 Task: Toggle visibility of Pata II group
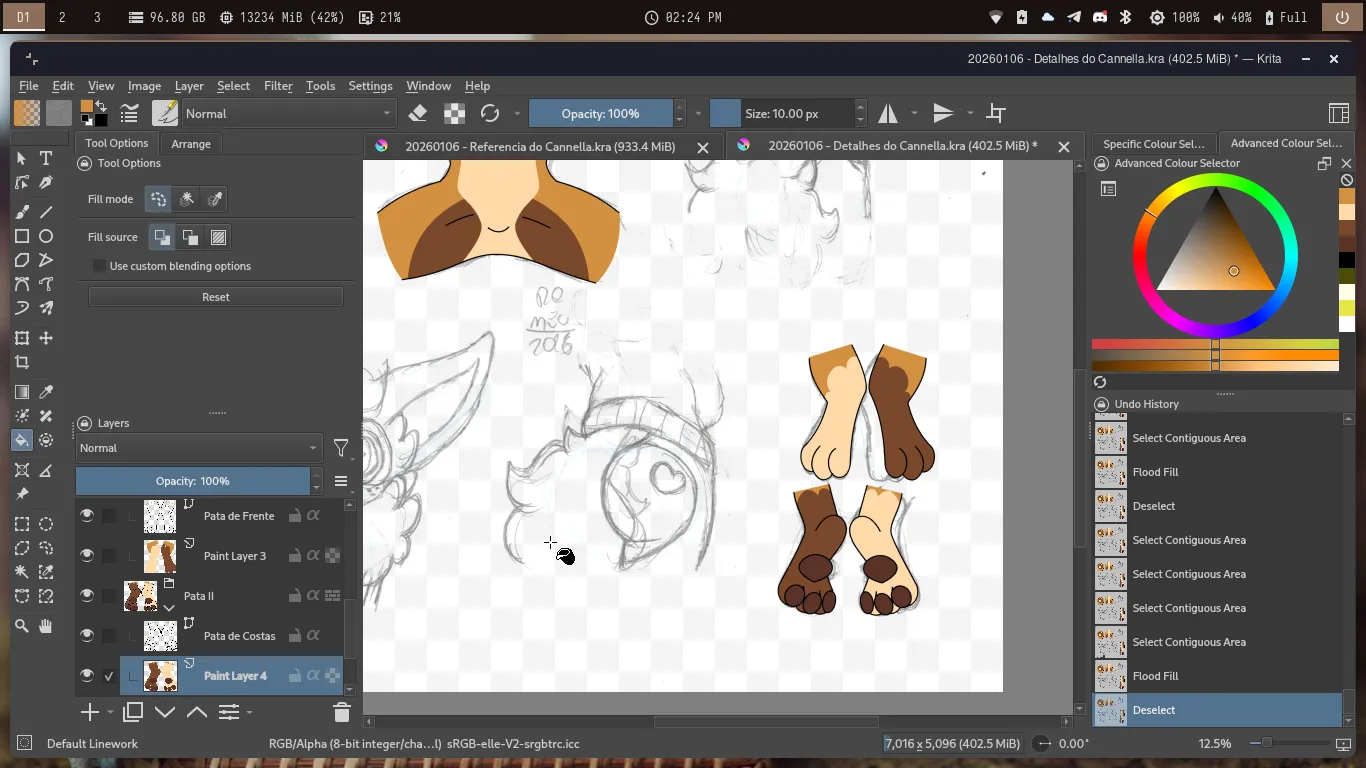click(87, 596)
